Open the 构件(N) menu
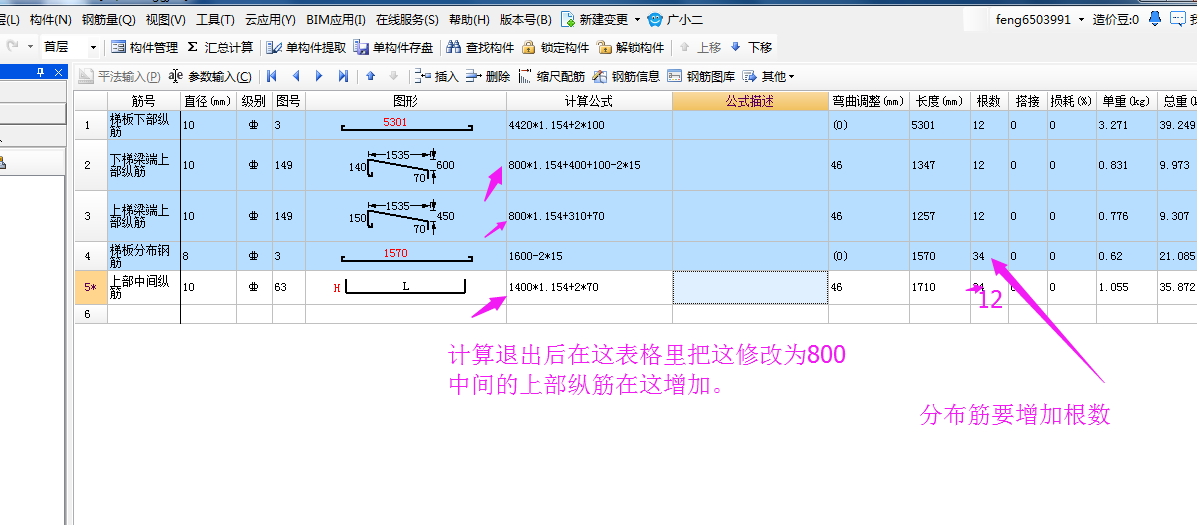This screenshot has width=1197, height=525. tap(50, 19)
